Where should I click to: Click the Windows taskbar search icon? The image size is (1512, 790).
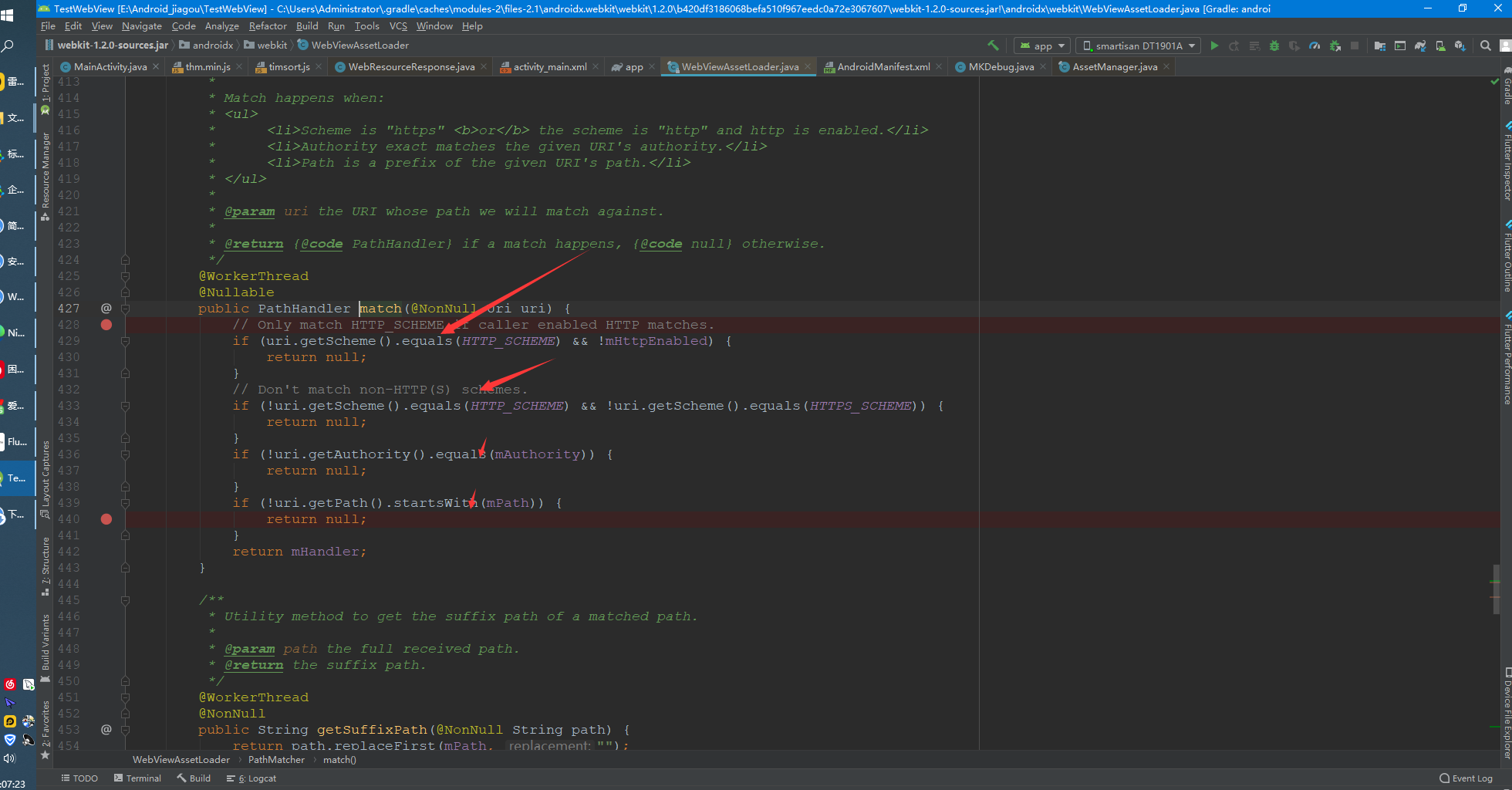pos(7,46)
